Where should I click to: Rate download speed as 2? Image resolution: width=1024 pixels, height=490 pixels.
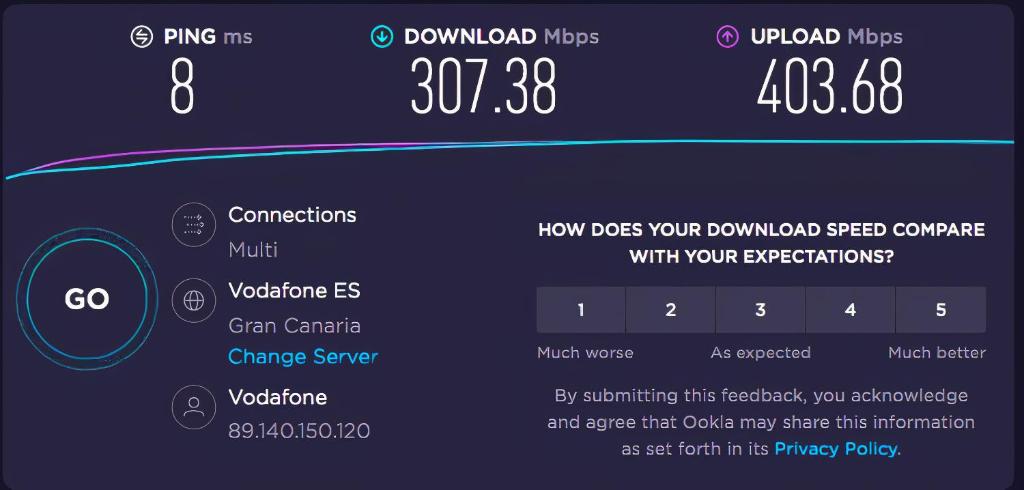point(671,310)
